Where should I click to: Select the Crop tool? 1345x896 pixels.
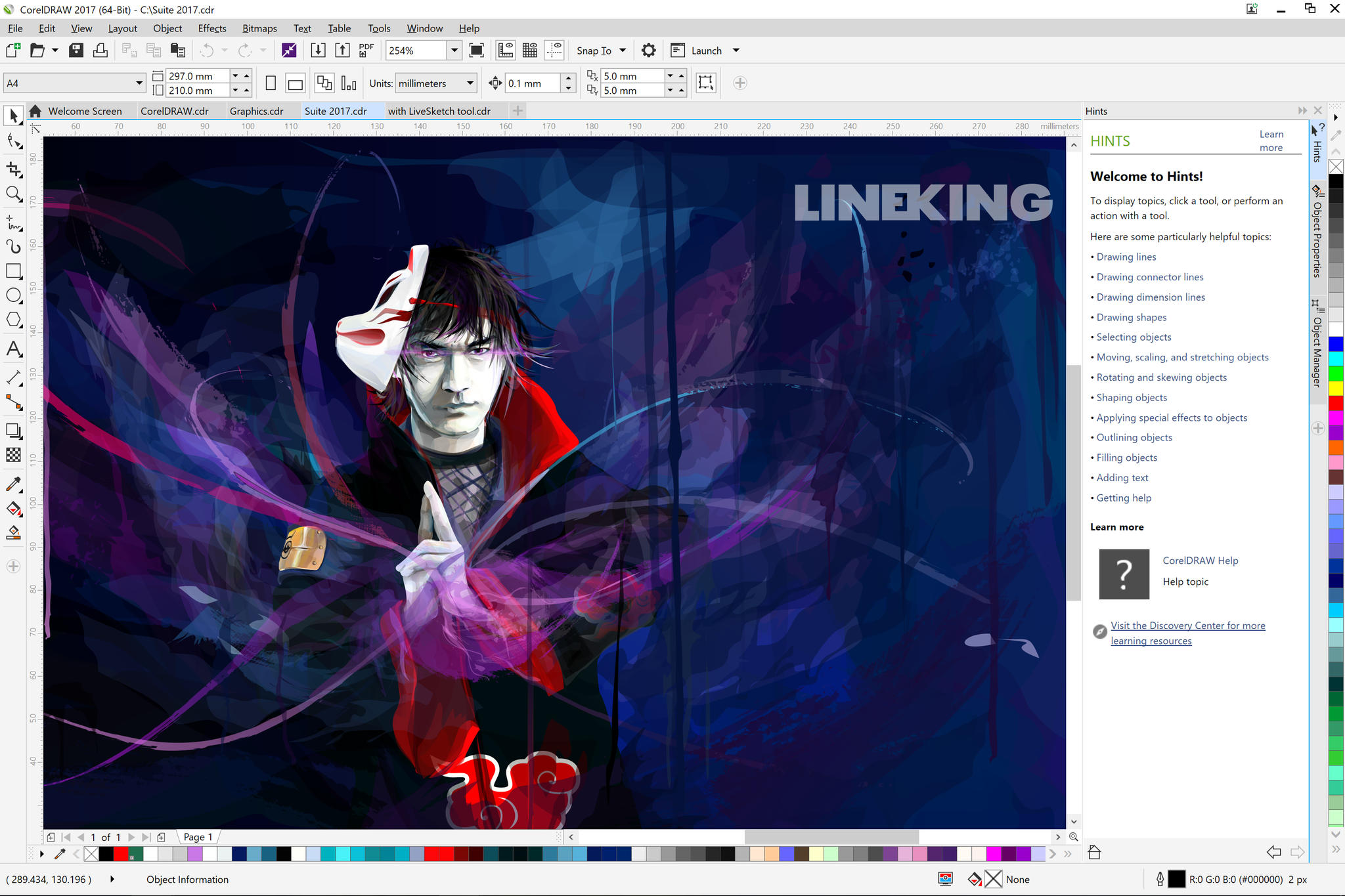pos(13,169)
